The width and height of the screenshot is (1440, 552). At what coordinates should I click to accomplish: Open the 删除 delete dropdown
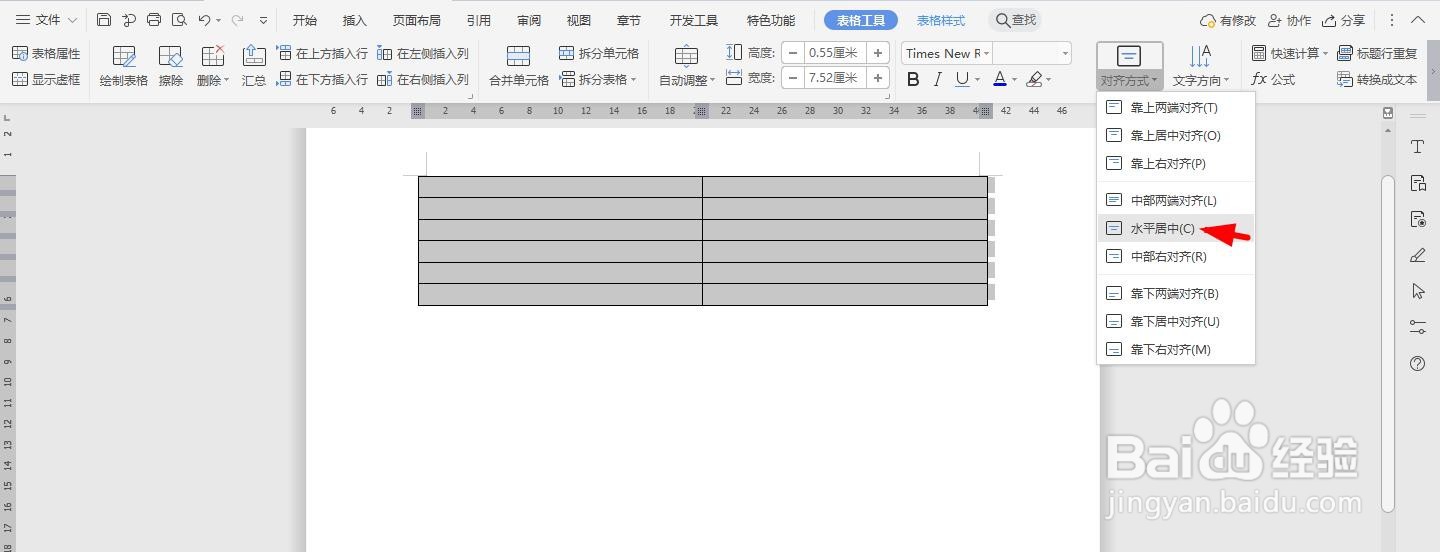[x=213, y=66]
